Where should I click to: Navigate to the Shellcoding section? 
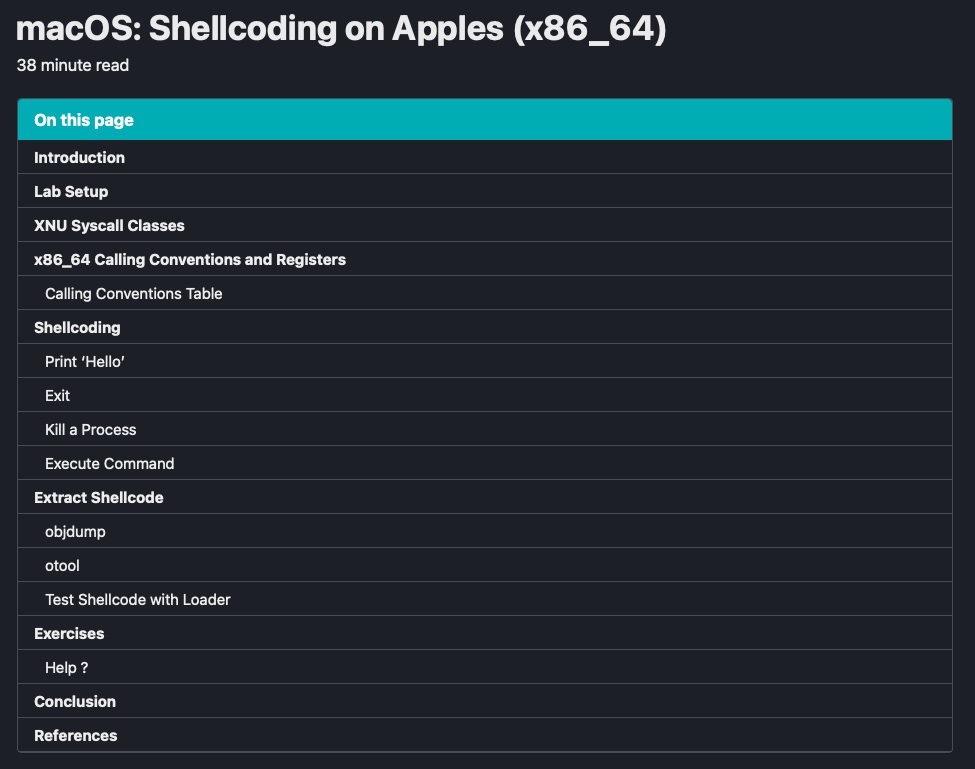coord(484,328)
